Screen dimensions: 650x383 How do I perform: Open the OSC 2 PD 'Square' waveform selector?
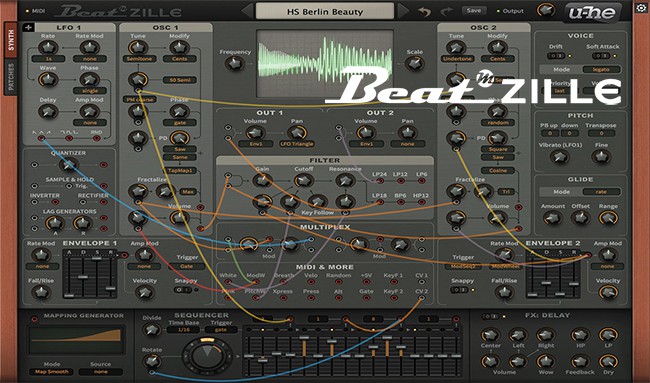coord(498,149)
